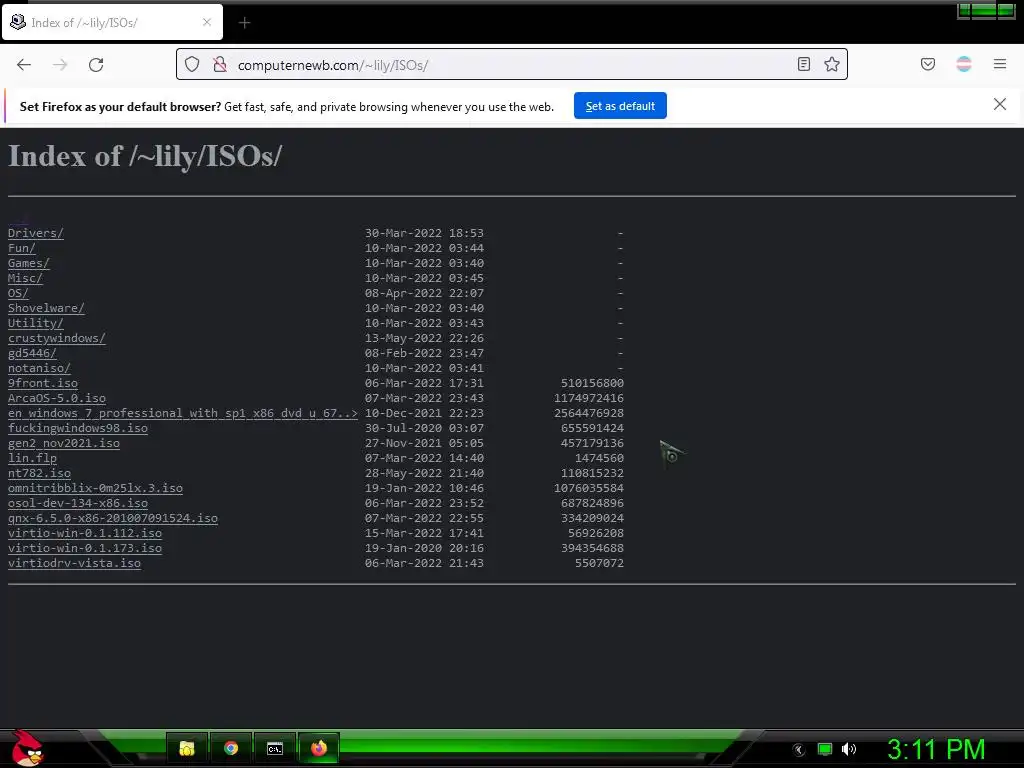Show hidden system tray icons

point(799,750)
